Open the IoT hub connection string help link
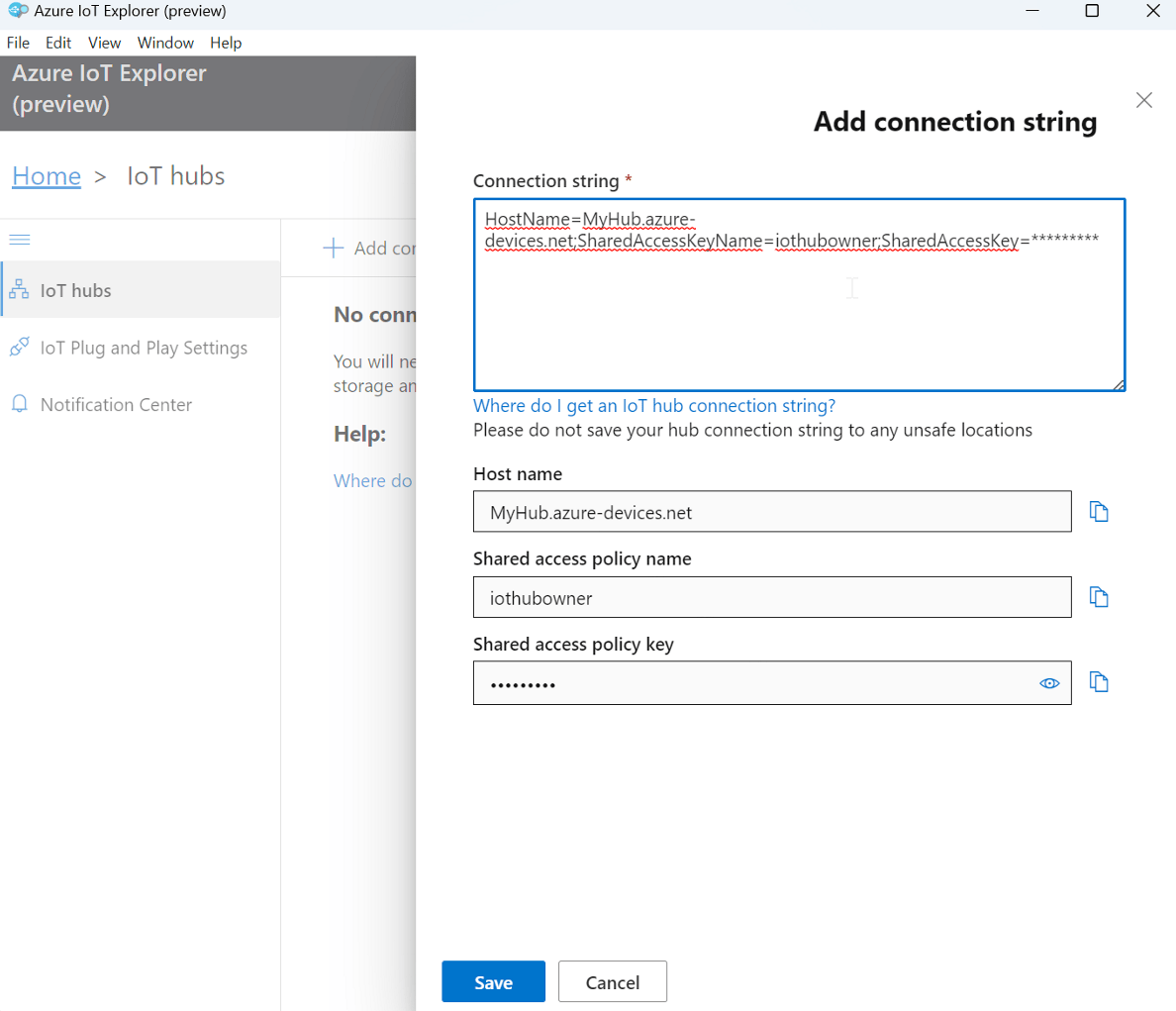This screenshot has height=1011, width=1176. coord(653,405)
